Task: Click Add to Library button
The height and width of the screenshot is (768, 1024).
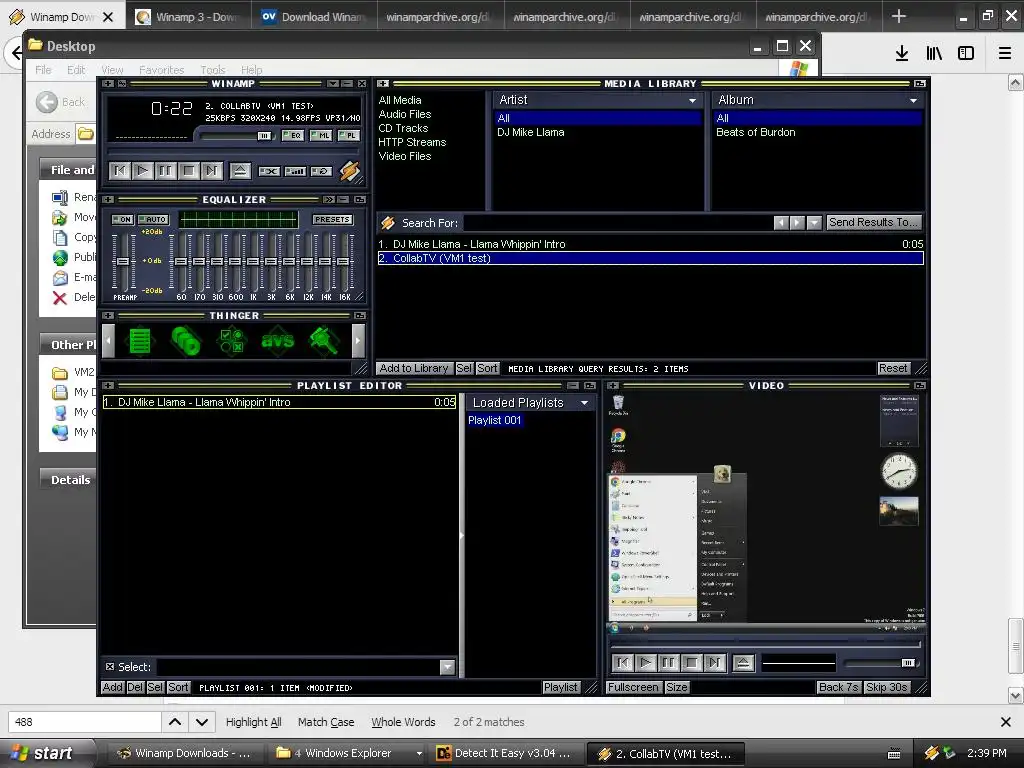Action: (x=413, y=368)
